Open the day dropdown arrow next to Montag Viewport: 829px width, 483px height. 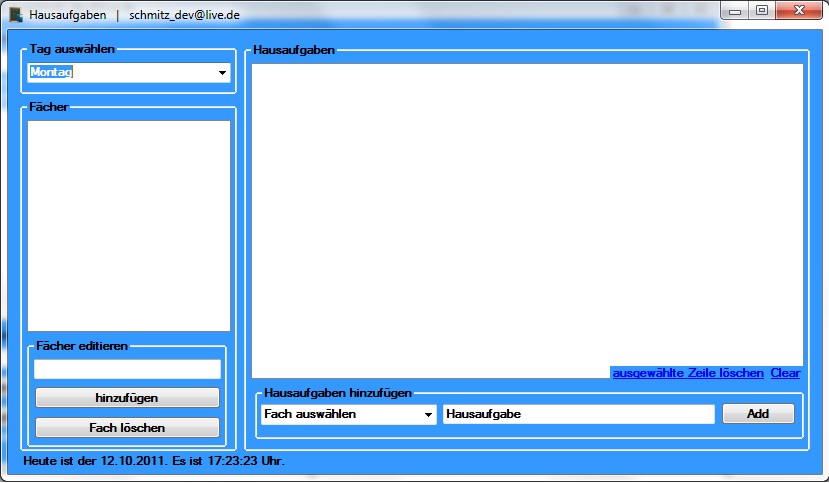click(221, 73)
